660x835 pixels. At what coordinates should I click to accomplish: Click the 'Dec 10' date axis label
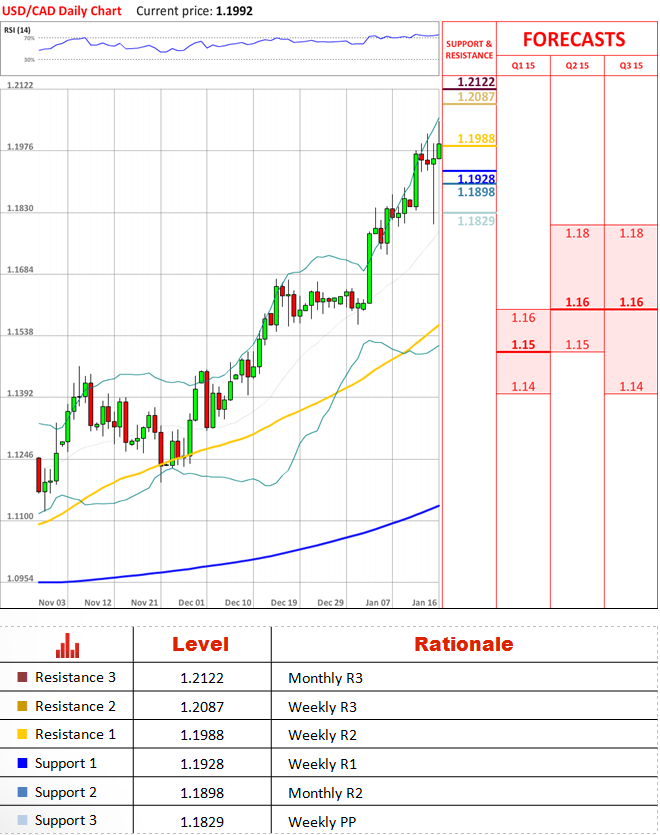[238, 602]
